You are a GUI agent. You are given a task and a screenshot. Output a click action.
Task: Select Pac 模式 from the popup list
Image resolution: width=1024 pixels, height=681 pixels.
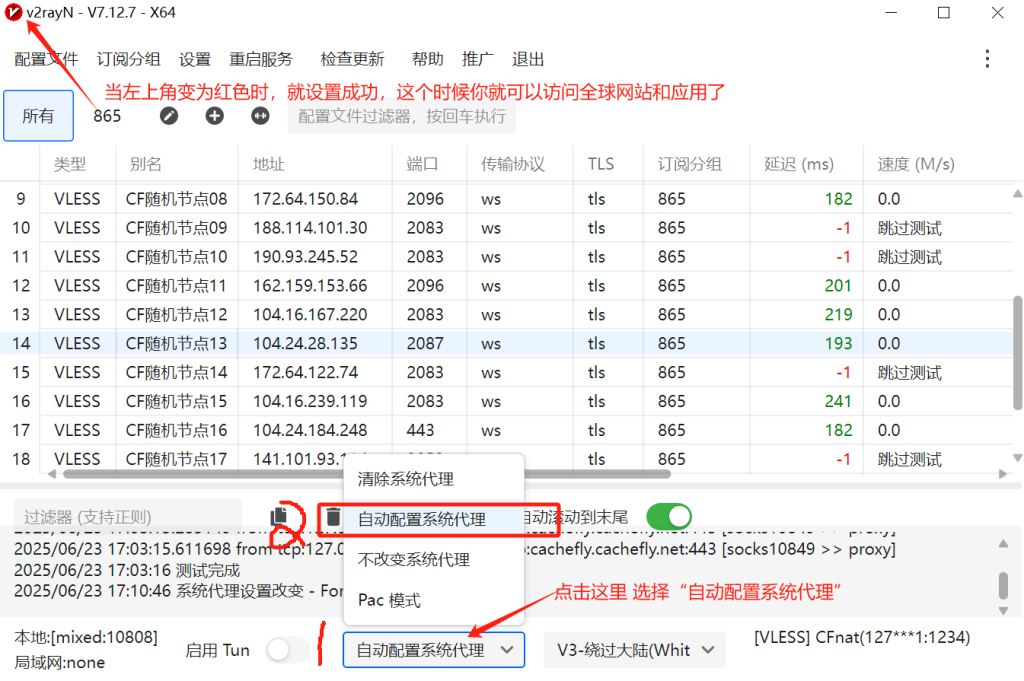tap(434, 600)
